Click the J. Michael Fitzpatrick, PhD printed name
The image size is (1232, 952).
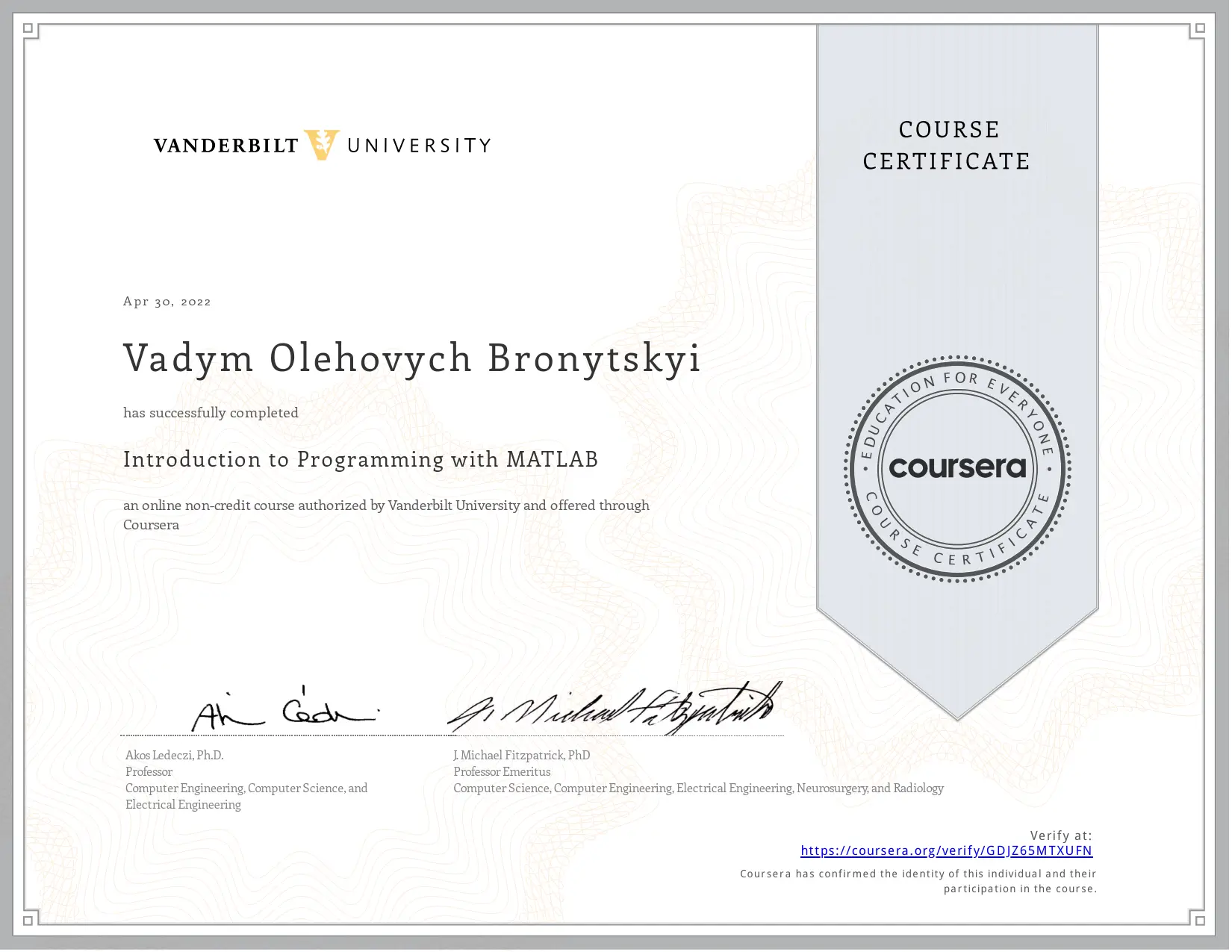(x=521, y=755)
